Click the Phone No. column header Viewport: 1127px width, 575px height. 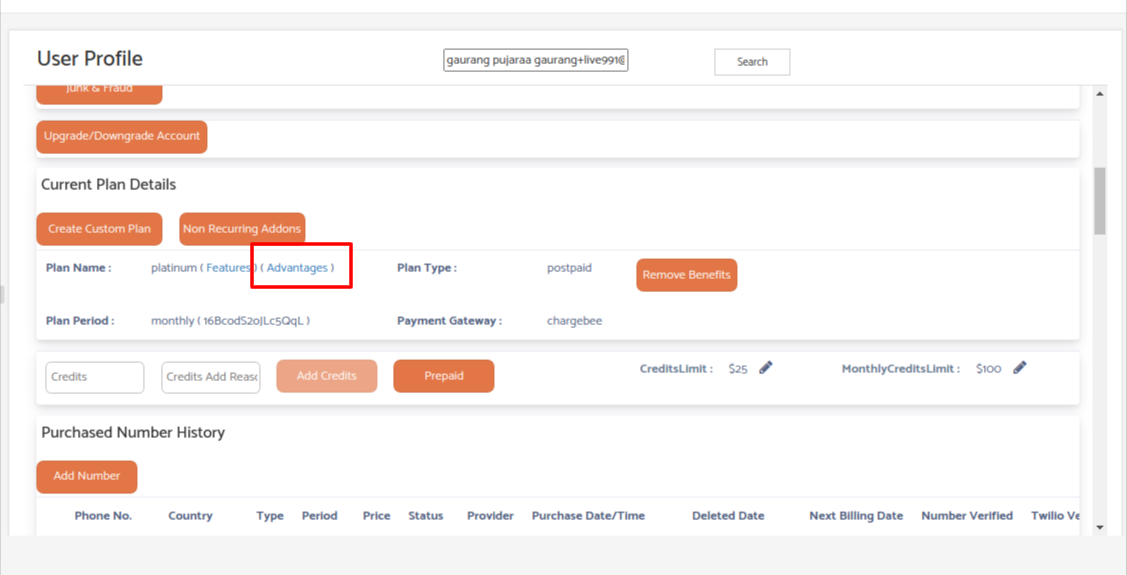coord(104,516)
